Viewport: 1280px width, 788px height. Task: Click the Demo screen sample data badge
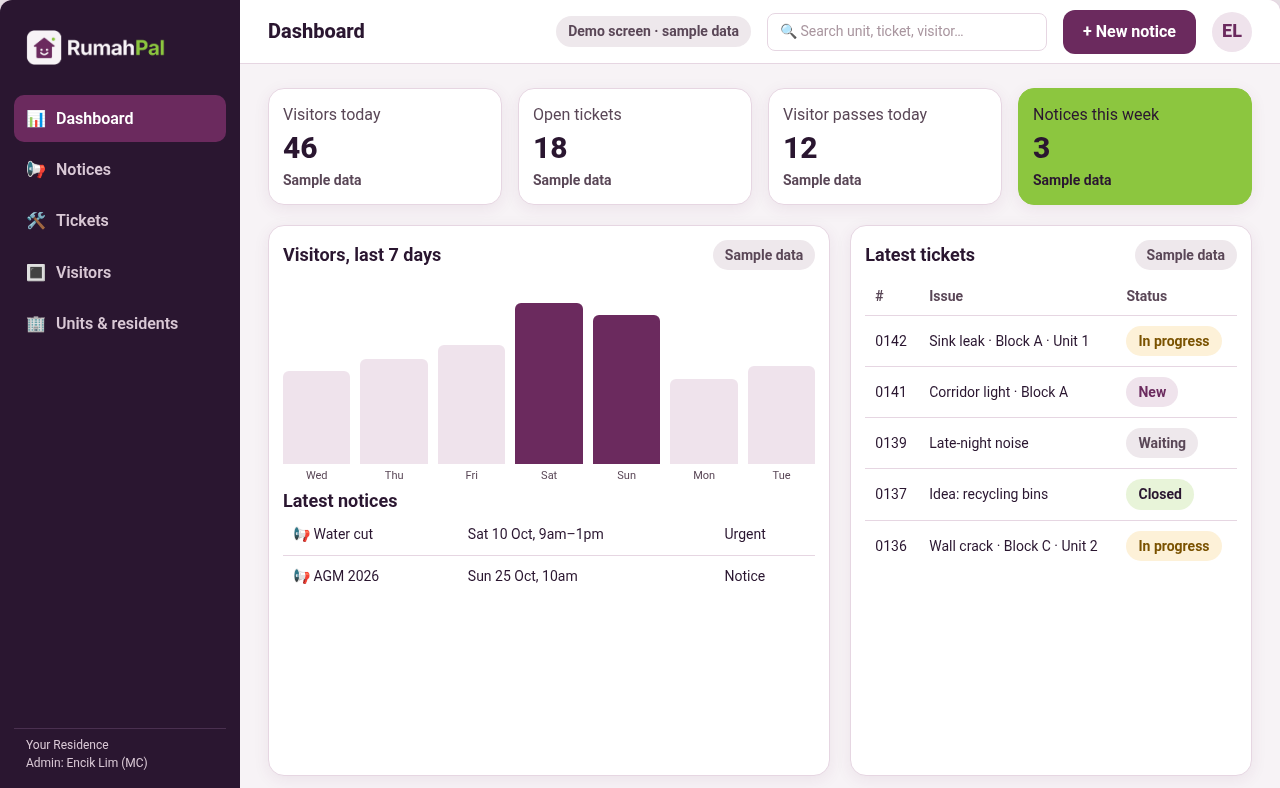[653, 31]
